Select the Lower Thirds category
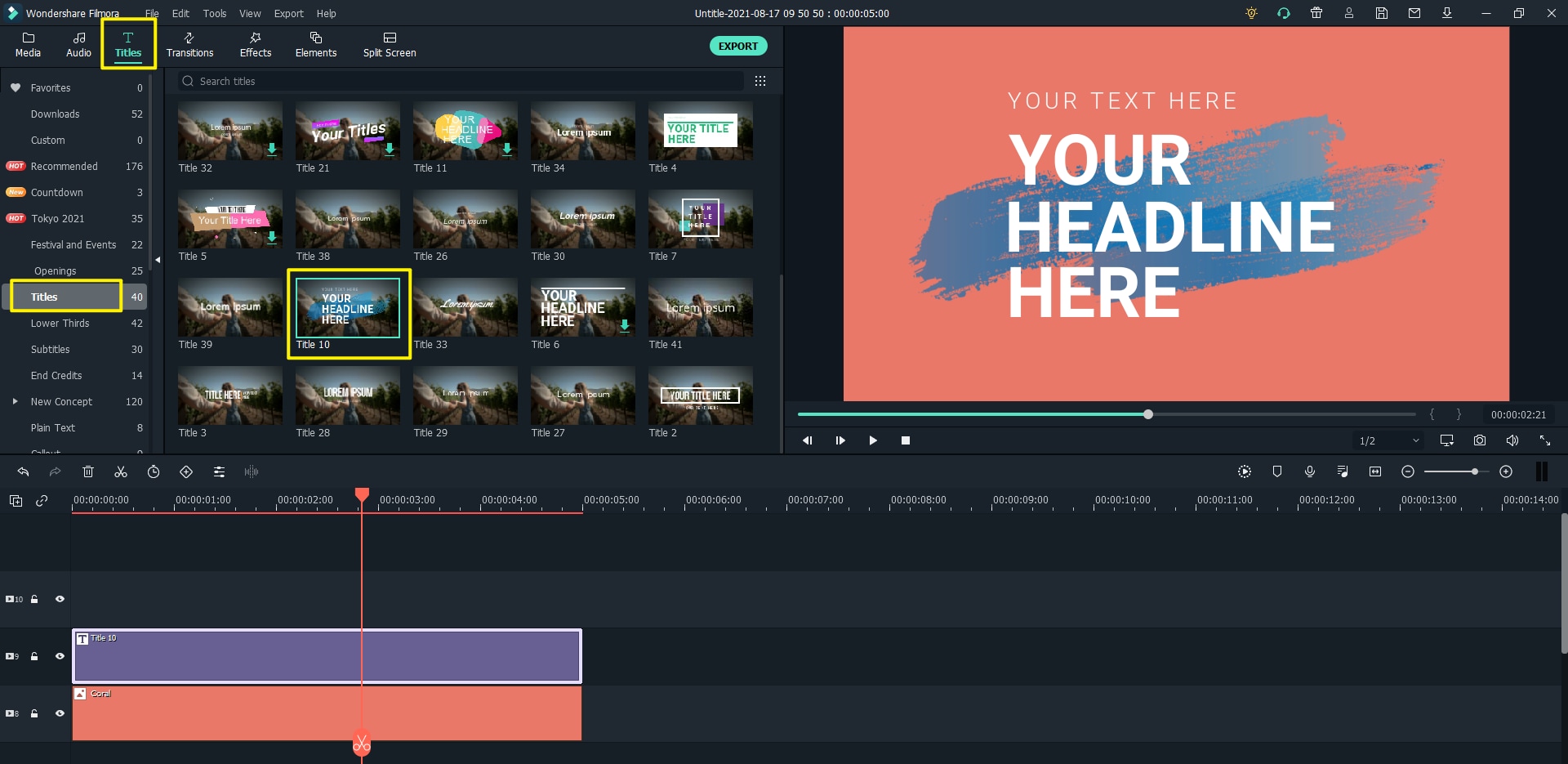 (x=74, y=324)
